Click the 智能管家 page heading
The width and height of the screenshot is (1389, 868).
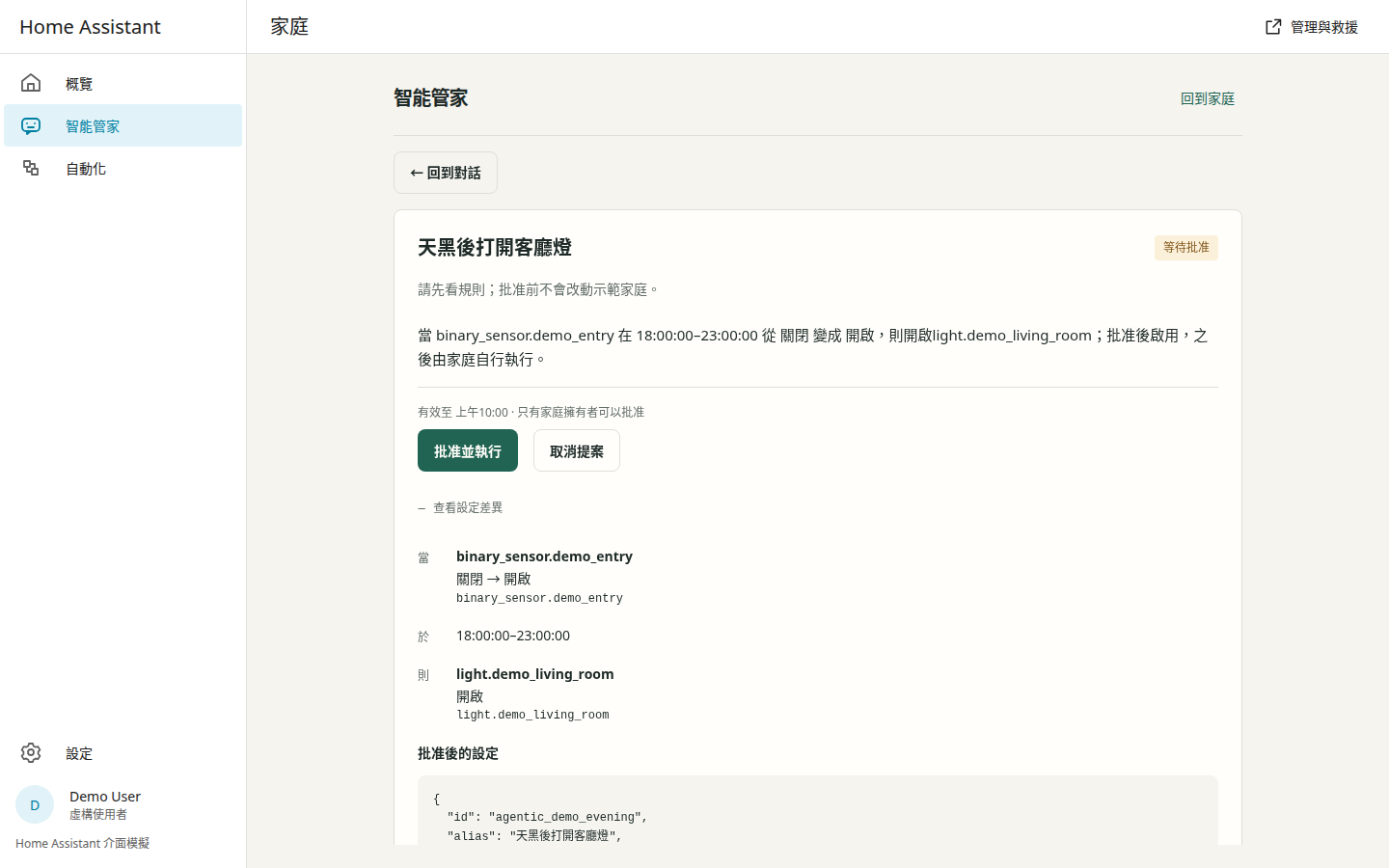431,97
